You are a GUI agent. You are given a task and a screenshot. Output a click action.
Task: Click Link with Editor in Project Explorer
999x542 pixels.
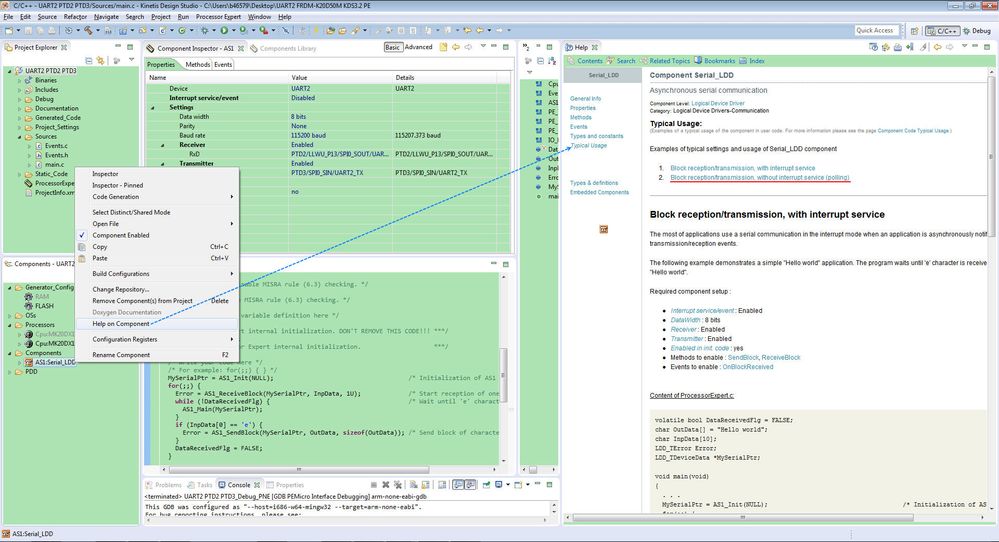coord(100,61)
